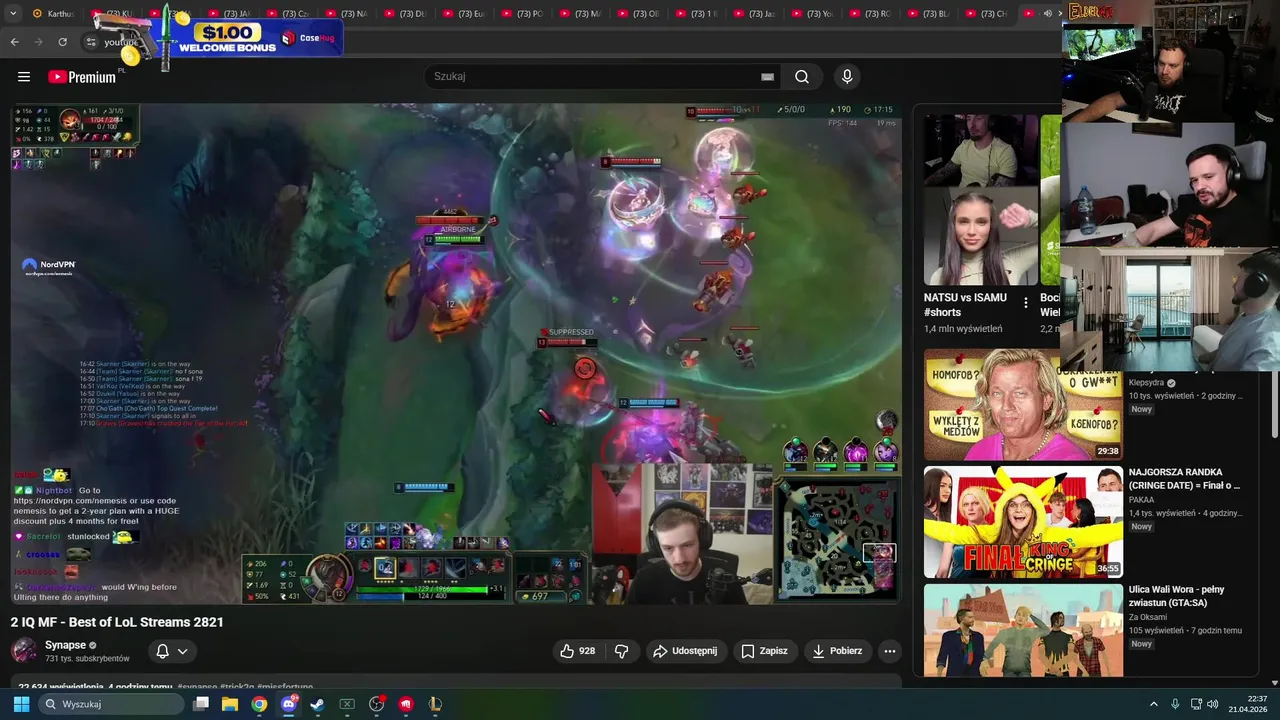Open NATSU vs ISAMU #shorts title
Viewport: 1280px width, 720px height.
[x=965, y=305]
